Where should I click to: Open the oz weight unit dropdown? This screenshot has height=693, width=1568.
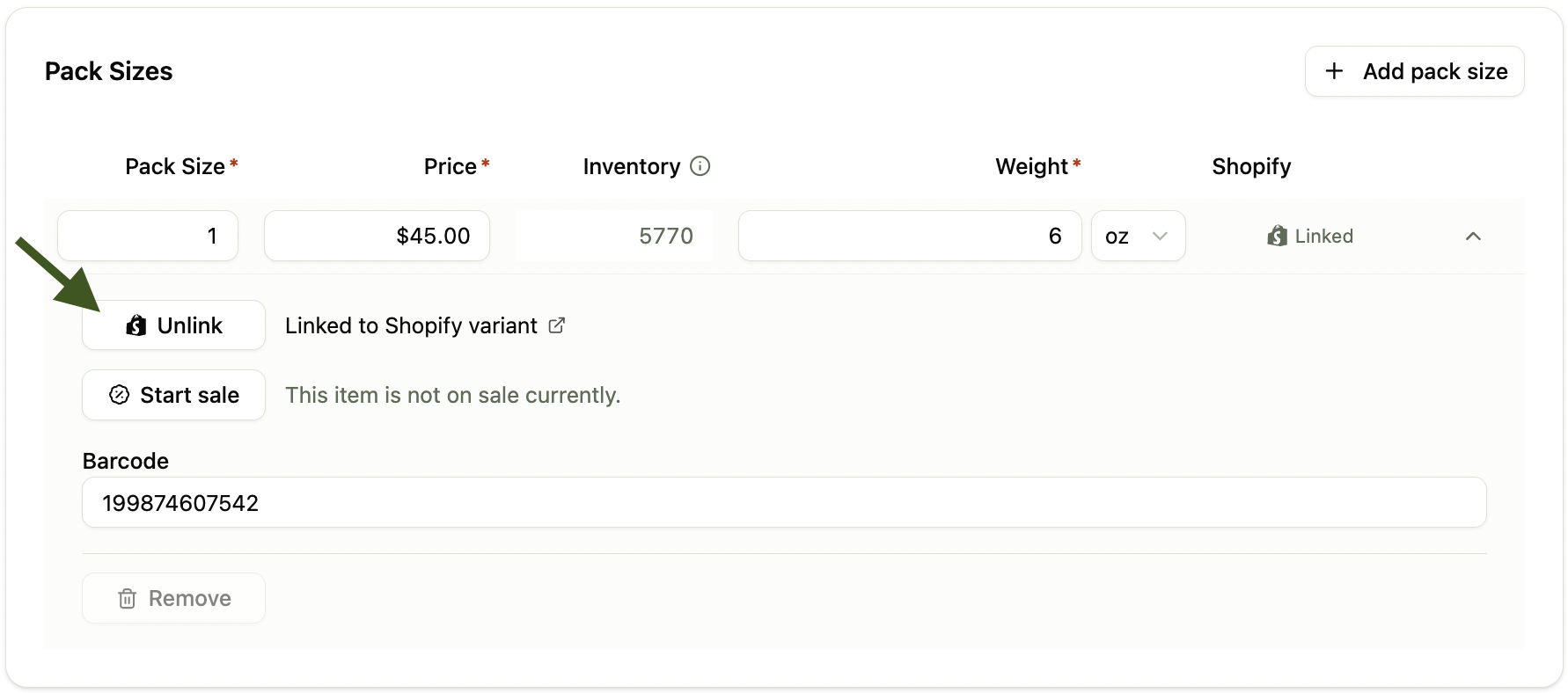pyautogui.click(x=1138, y=236)
